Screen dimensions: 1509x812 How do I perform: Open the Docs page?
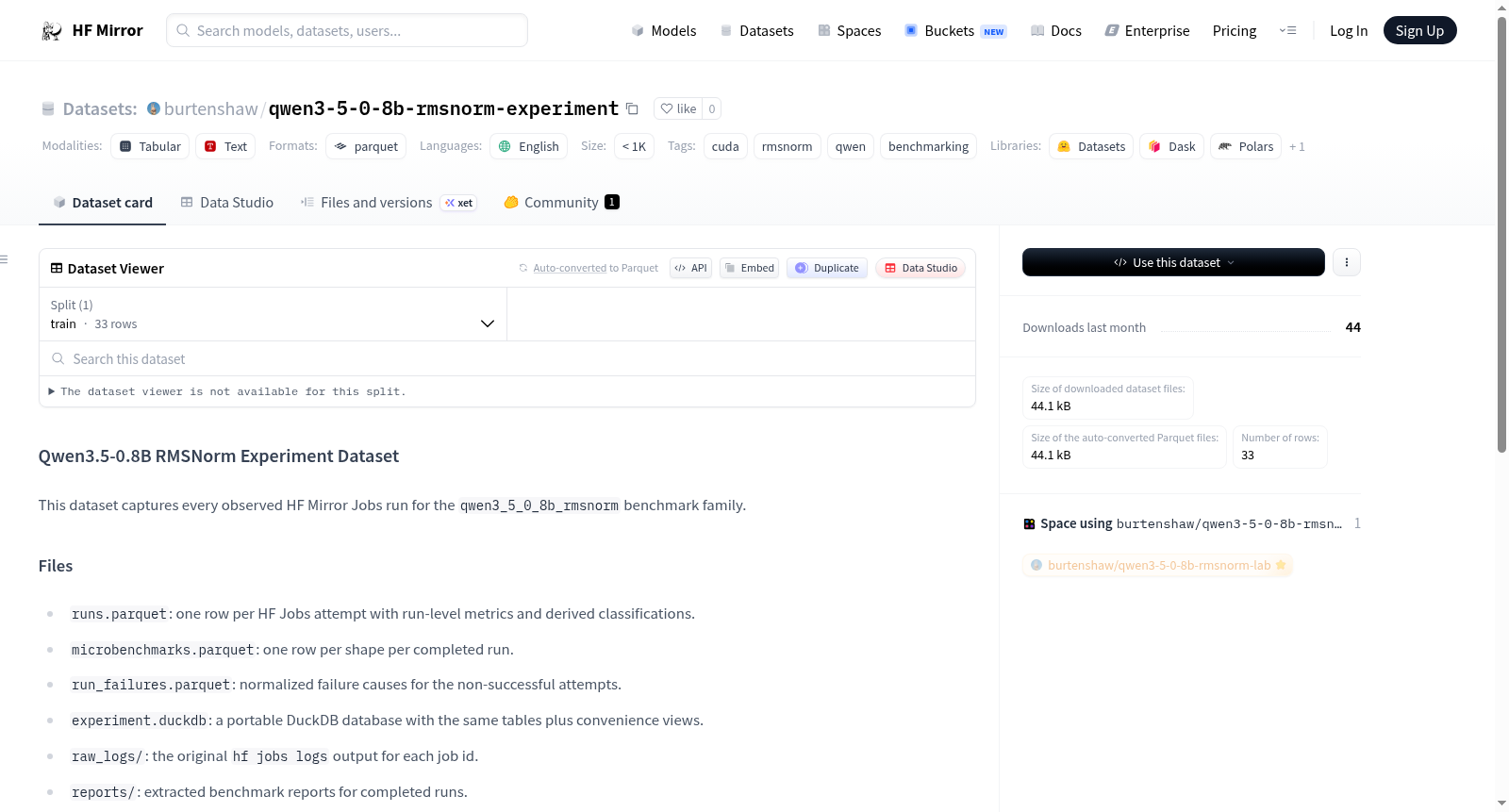tap(1056, 31)
